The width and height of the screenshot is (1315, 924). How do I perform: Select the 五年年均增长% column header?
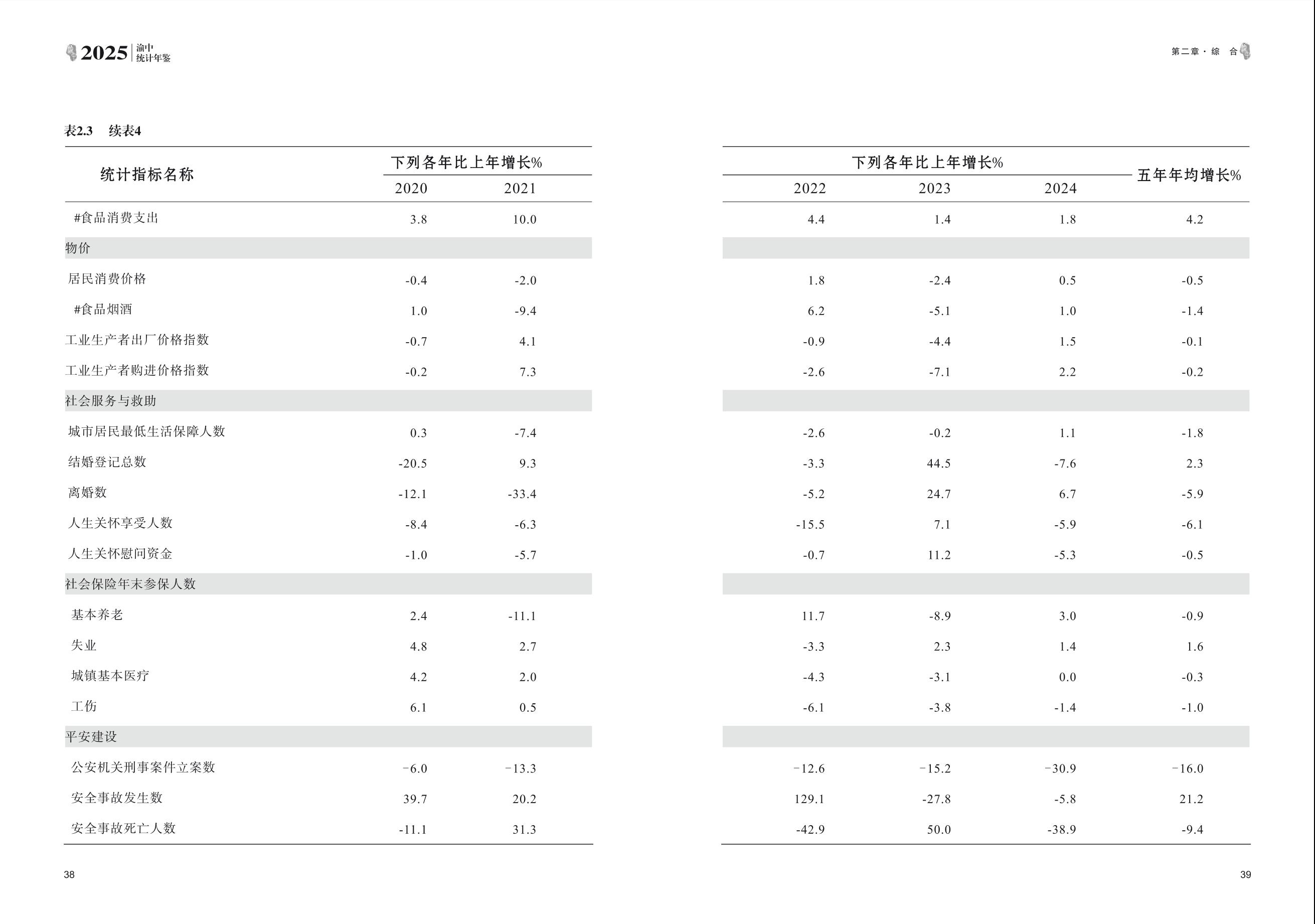1189,175
